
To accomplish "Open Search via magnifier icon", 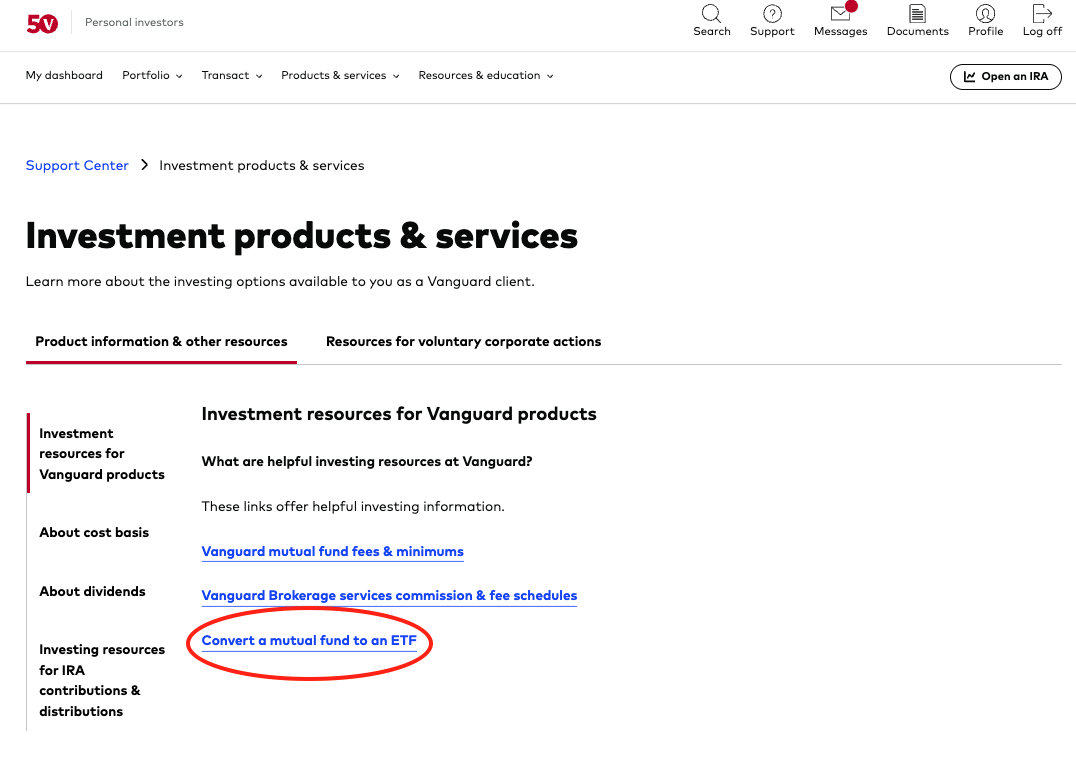I will pyautogui.click(x=711, y=13).
